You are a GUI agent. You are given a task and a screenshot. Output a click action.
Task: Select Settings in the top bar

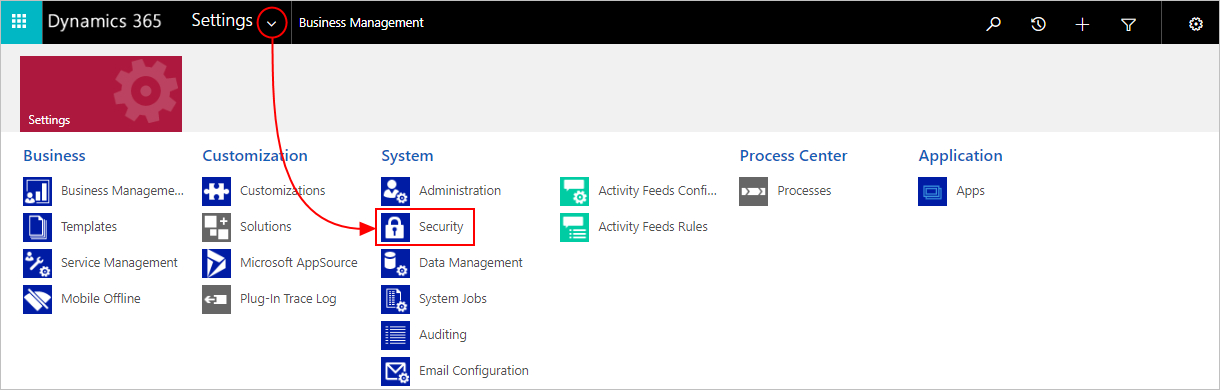[222, 21]
